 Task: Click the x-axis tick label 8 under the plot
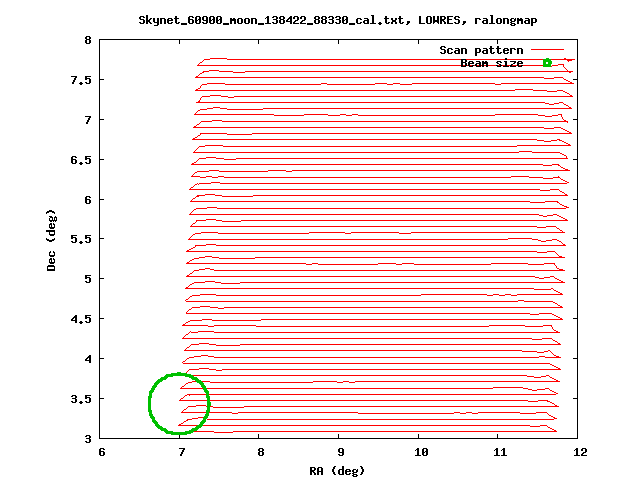point(261,452)
